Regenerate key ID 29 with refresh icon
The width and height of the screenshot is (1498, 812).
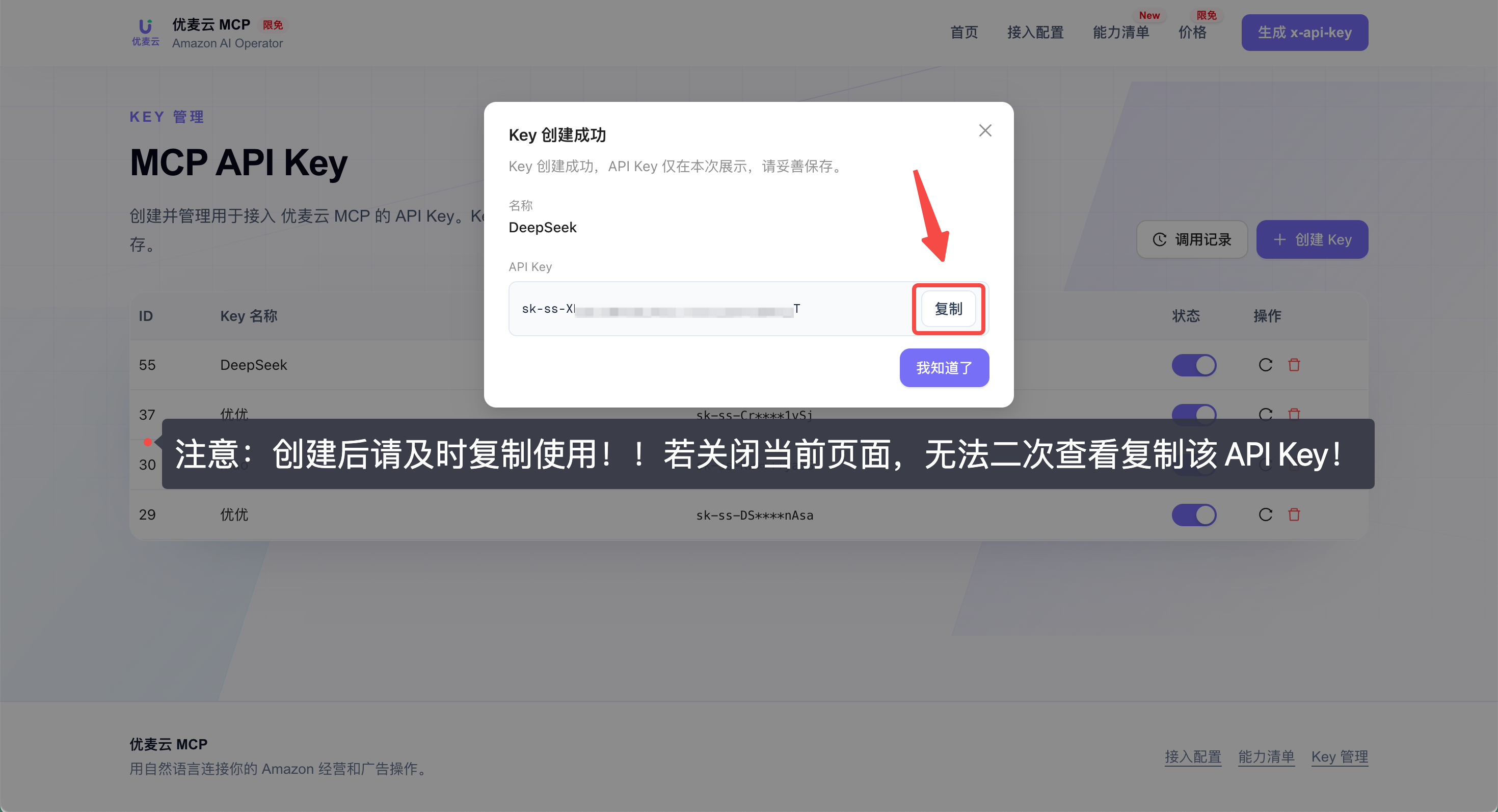click(1265, 515)
